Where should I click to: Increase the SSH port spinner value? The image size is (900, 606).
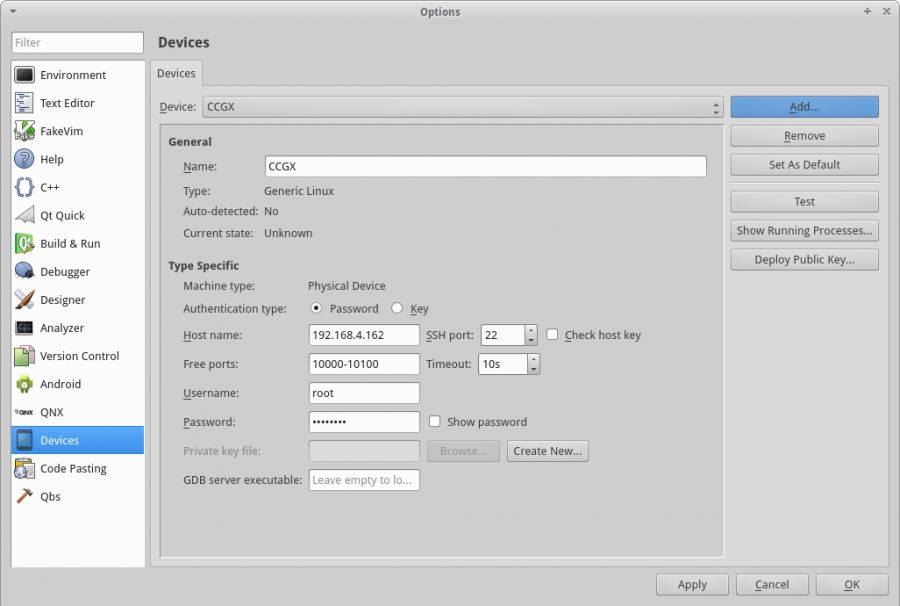click(x=532, y=330)
